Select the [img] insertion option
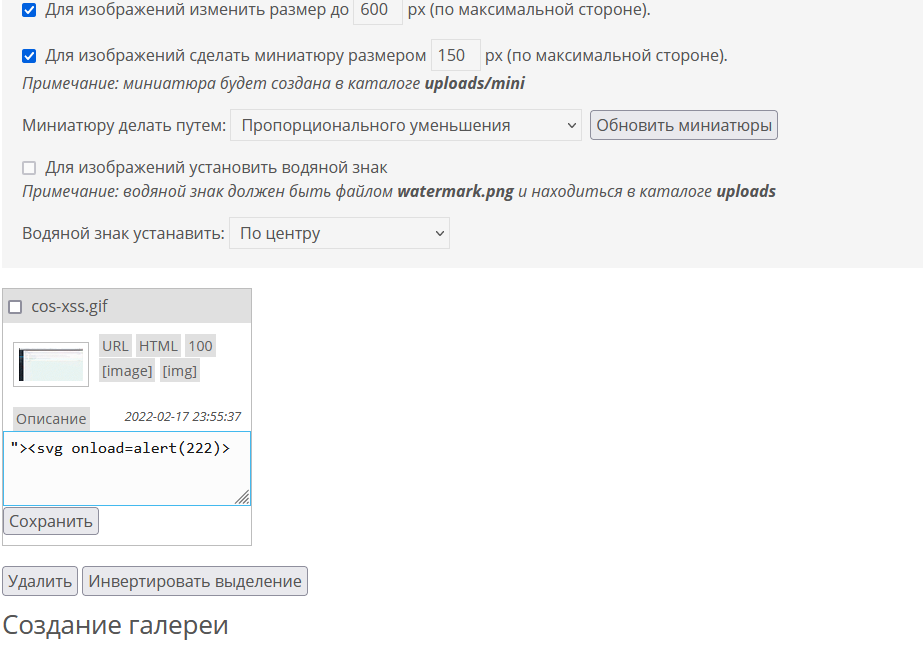This screenshot has height=645, width=923. tap(179, 370)
